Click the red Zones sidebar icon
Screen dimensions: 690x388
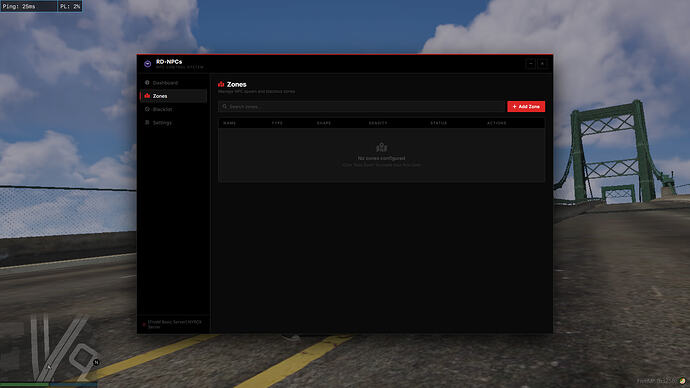147,96
